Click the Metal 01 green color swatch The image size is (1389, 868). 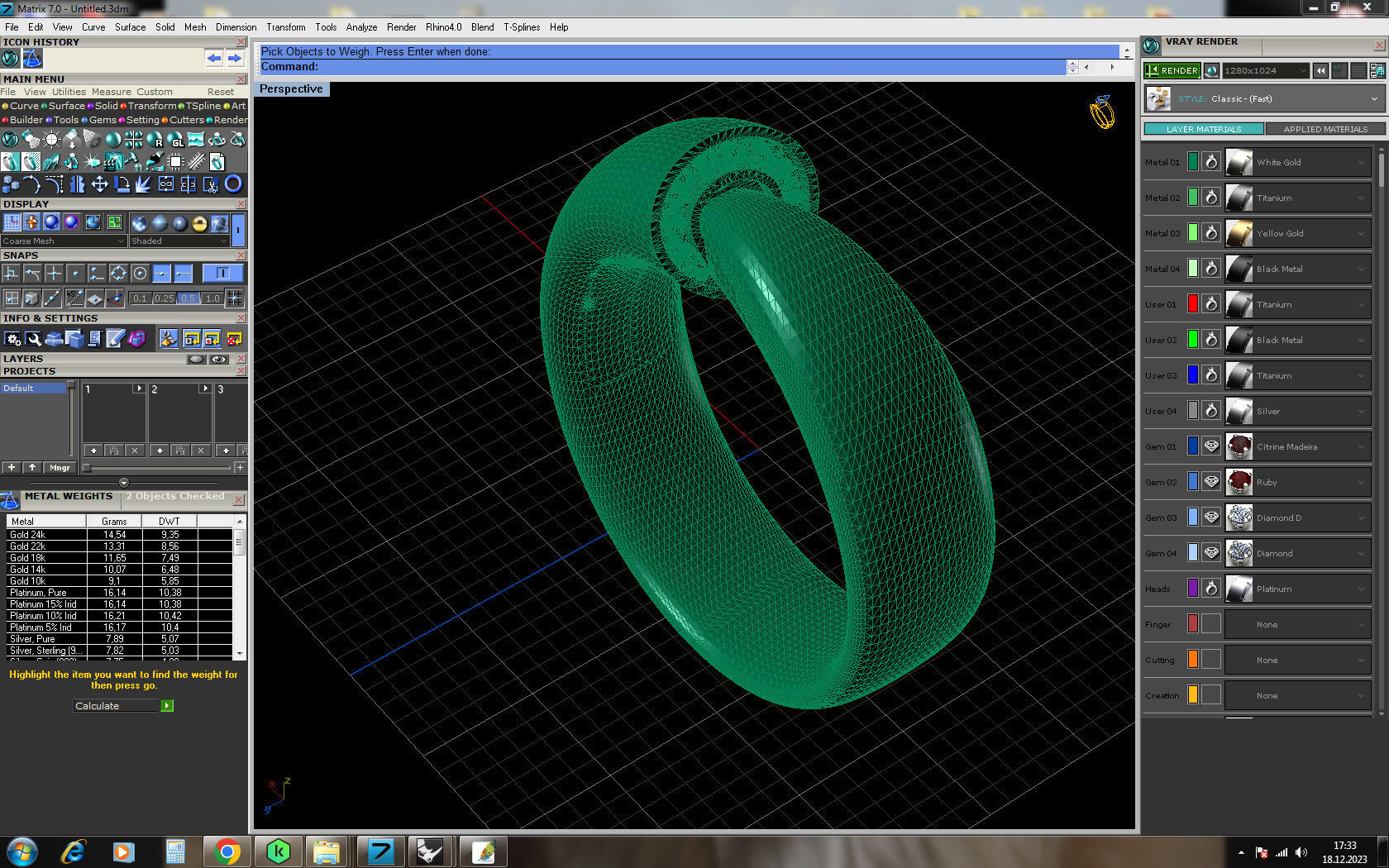1192,162
